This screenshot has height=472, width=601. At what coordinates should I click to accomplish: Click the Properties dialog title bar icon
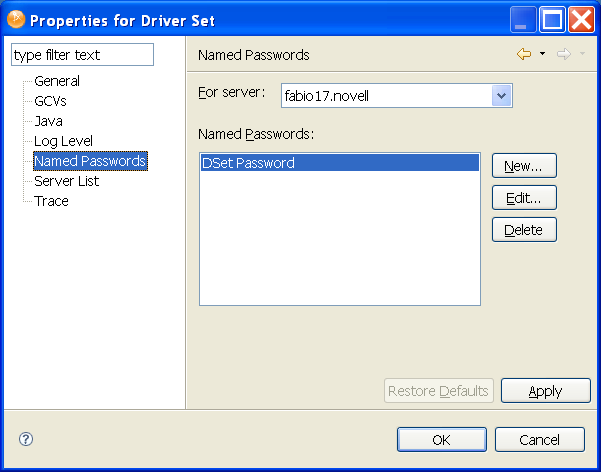tap(15, 19)
